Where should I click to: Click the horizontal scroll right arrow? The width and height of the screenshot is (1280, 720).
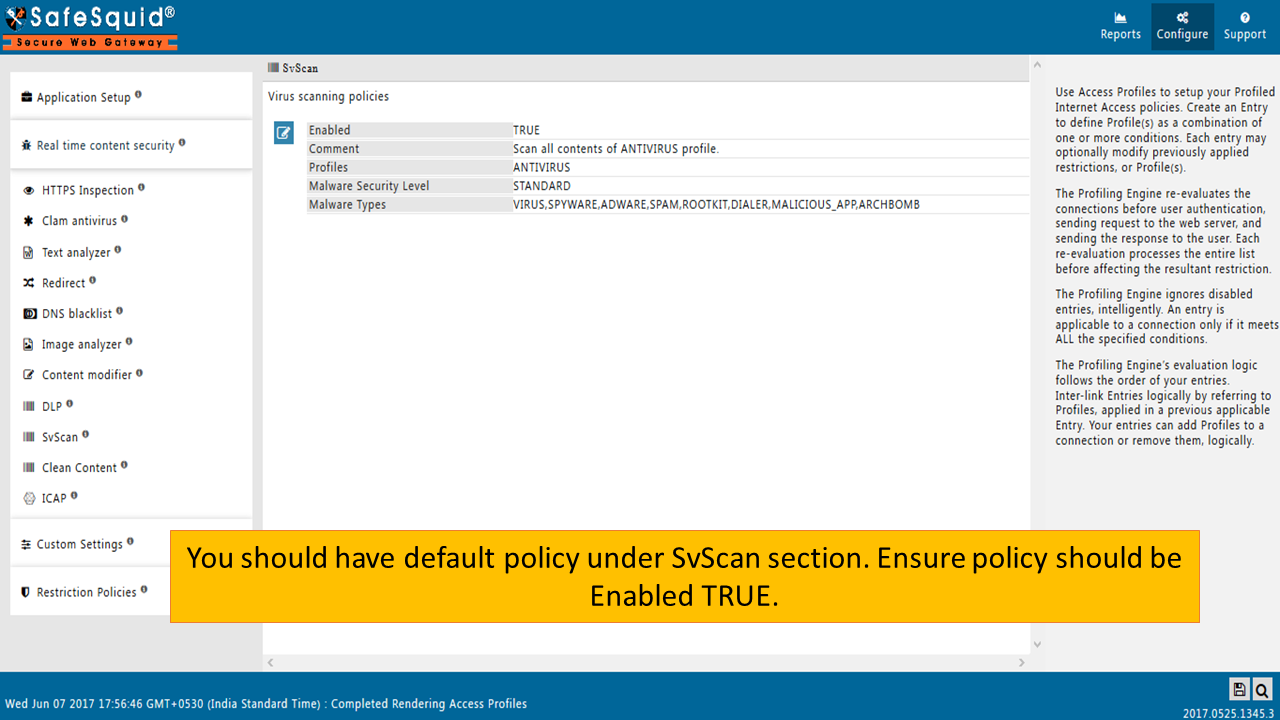click(1021, 662)
